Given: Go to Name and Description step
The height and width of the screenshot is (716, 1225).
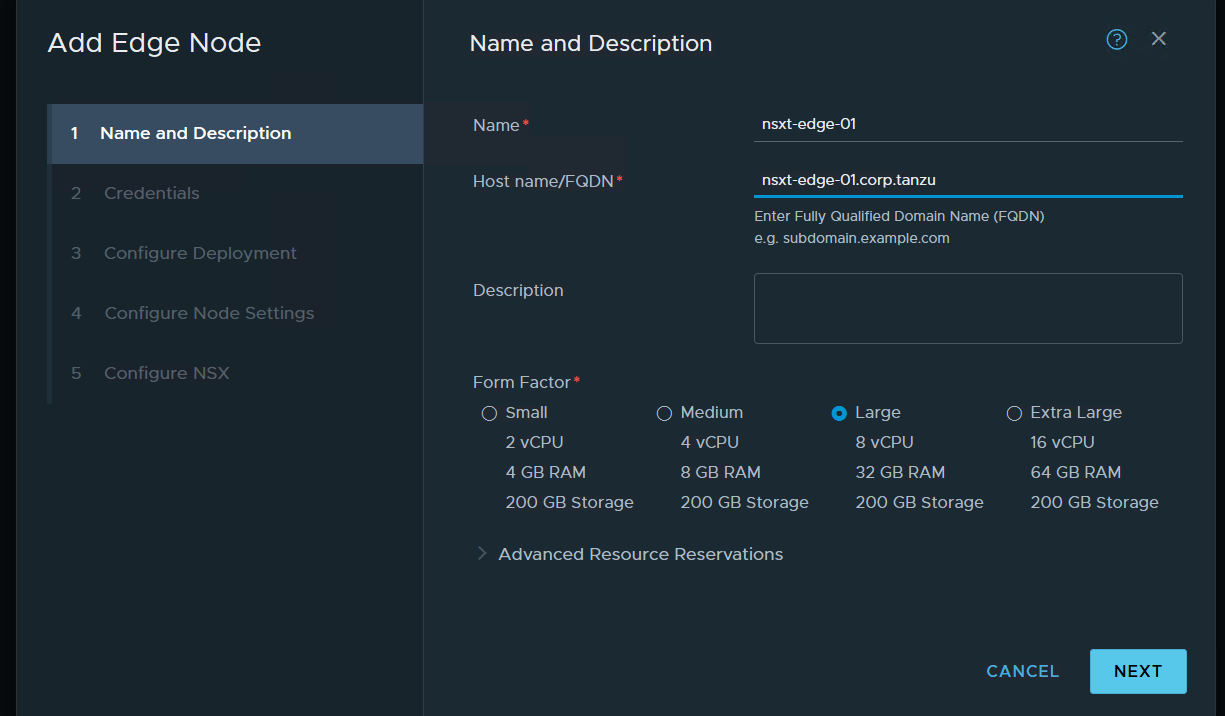Looking at the screenshot, I should (x=196, y=134).
